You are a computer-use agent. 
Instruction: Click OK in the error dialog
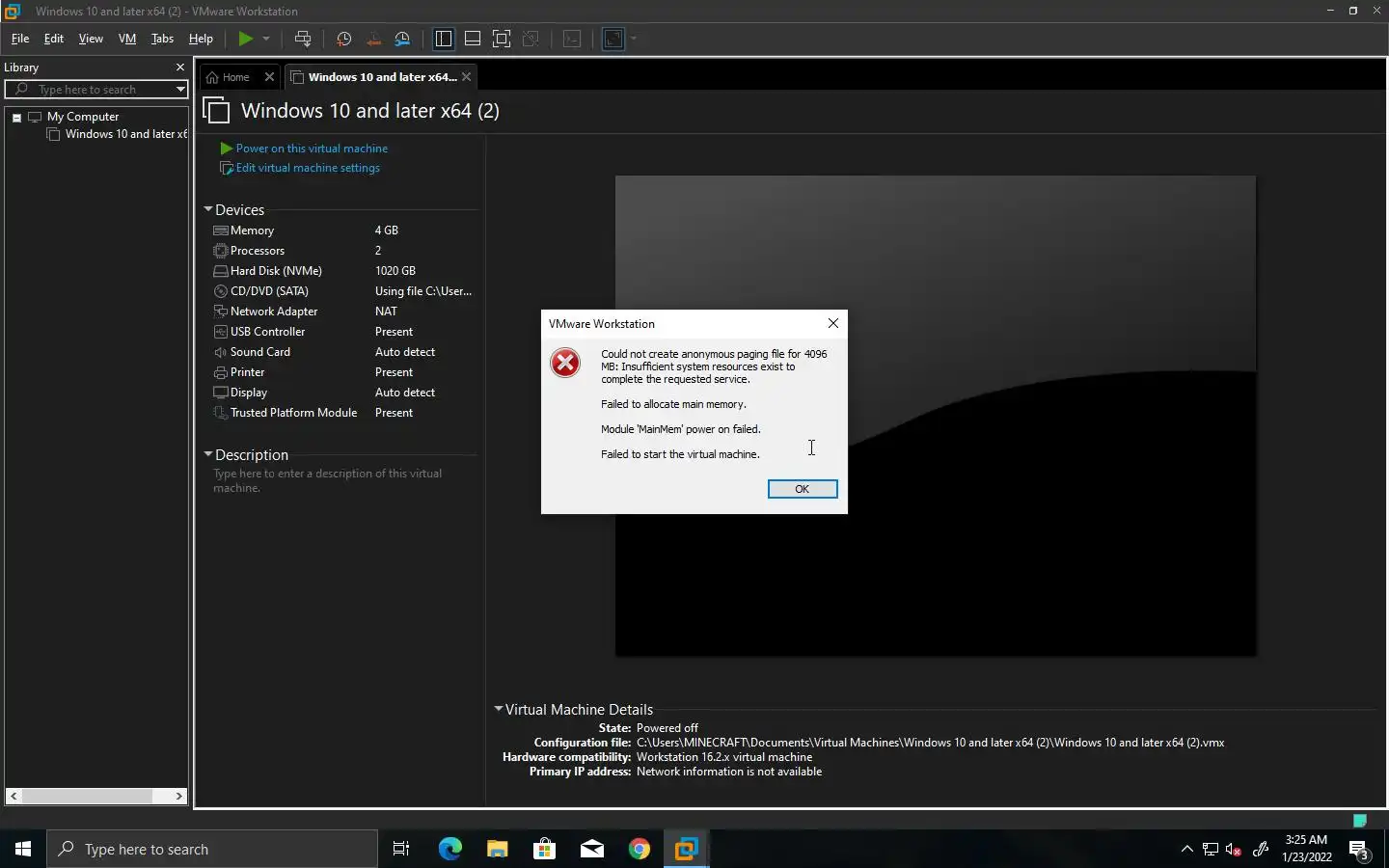point(803,489)
